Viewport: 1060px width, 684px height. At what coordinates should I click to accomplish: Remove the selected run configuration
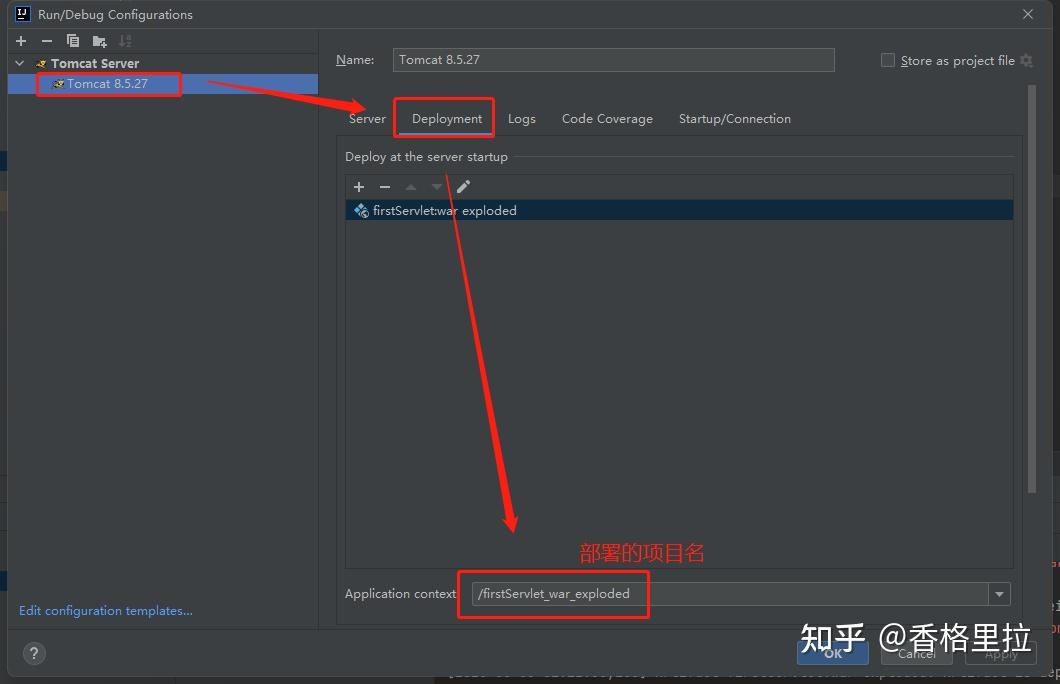(46, 41)
